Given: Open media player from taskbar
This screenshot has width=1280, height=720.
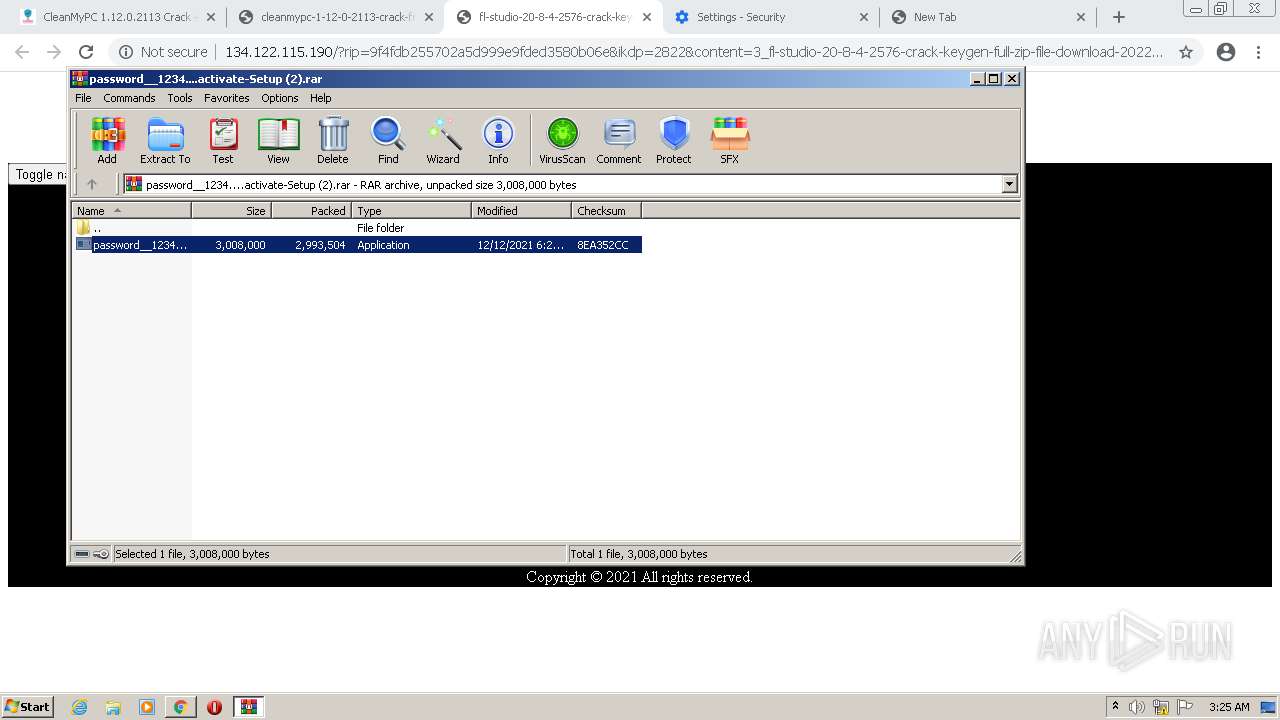Looking at the screenshot, I should click(x=147, y=707).
